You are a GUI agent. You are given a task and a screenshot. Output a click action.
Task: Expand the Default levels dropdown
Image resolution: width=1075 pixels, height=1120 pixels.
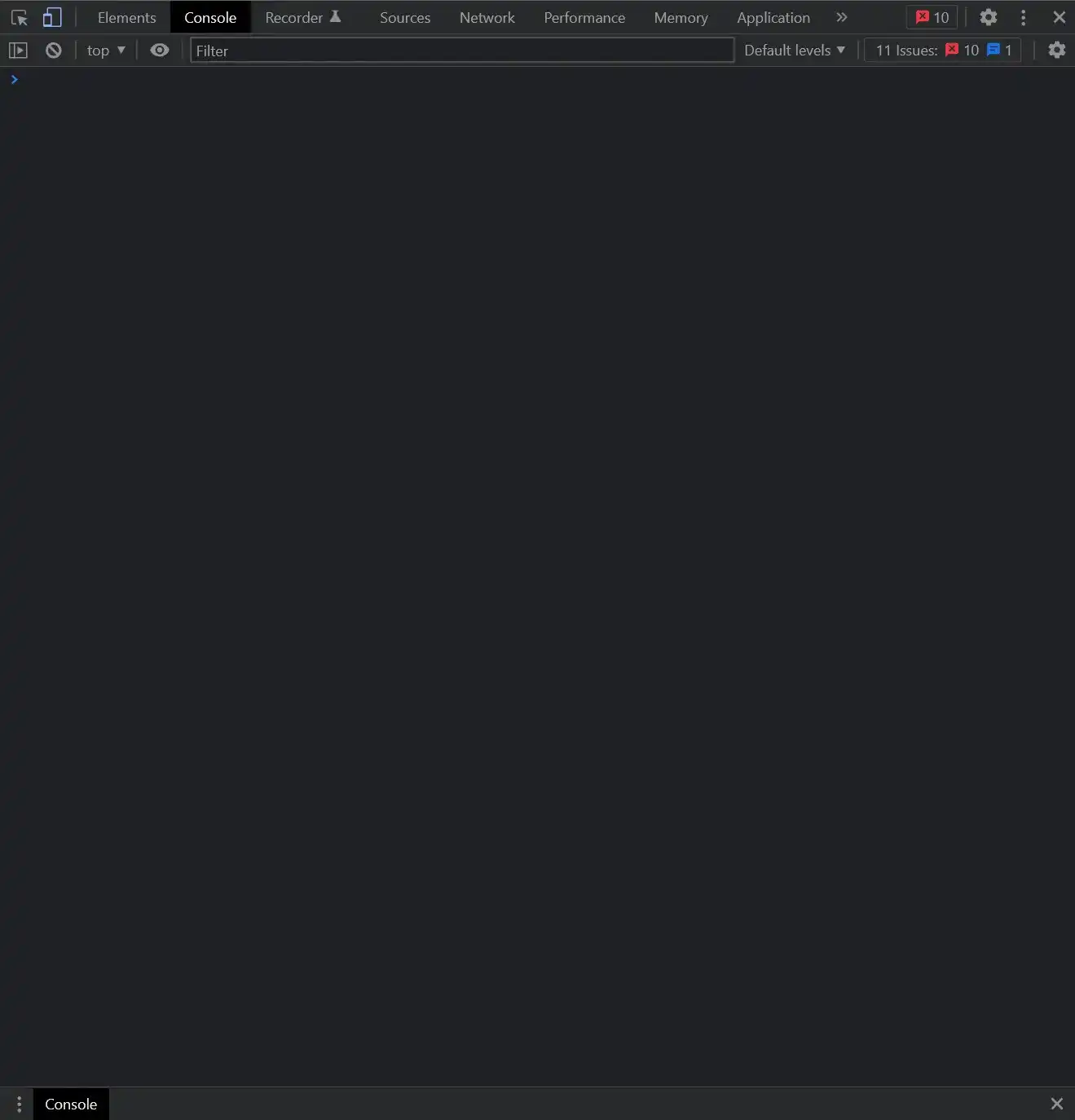(x=795, y=51)
